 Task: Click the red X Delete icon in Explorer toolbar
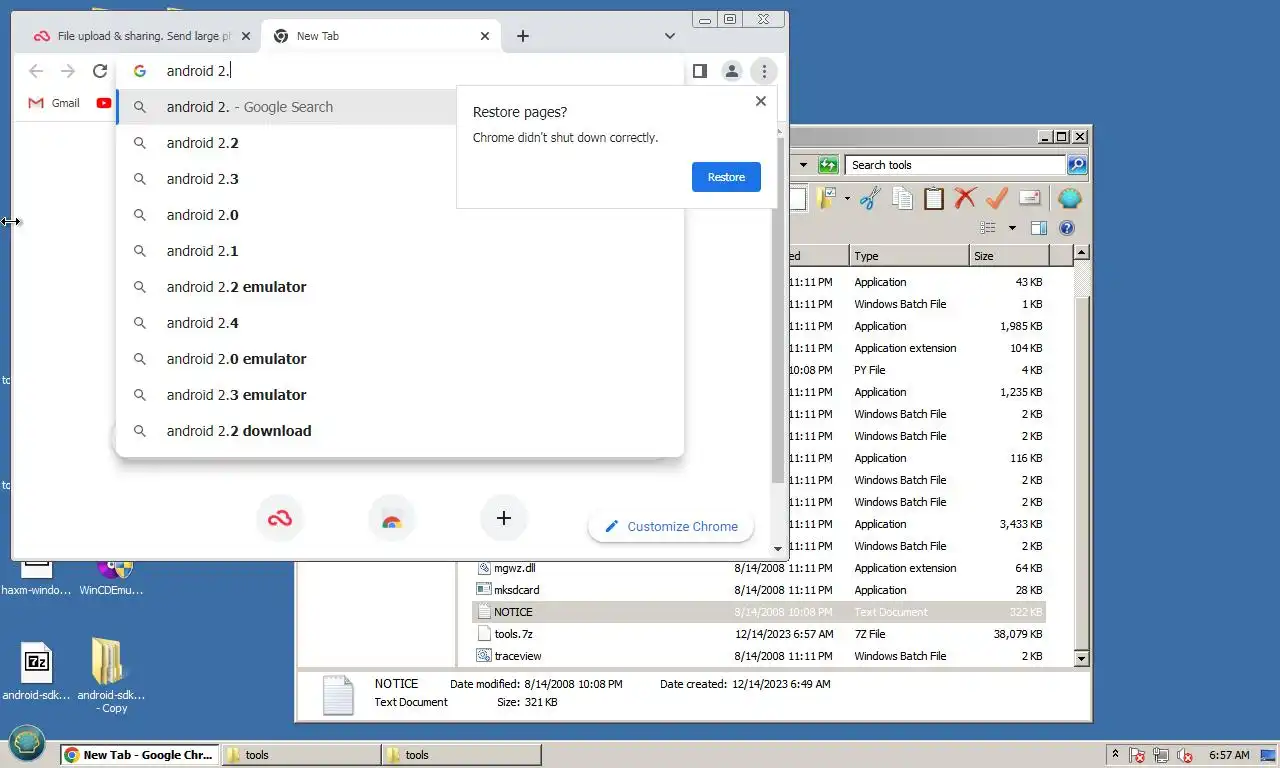[965, 198]
